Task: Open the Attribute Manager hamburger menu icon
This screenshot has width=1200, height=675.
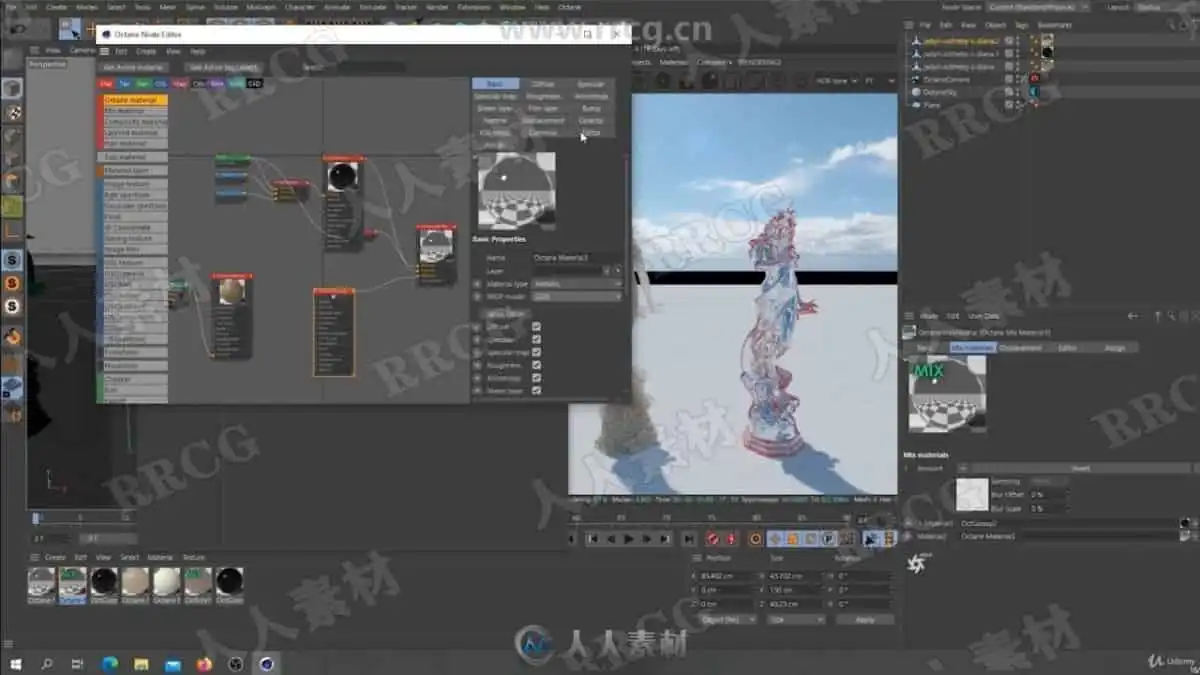Action: (909, 316)
